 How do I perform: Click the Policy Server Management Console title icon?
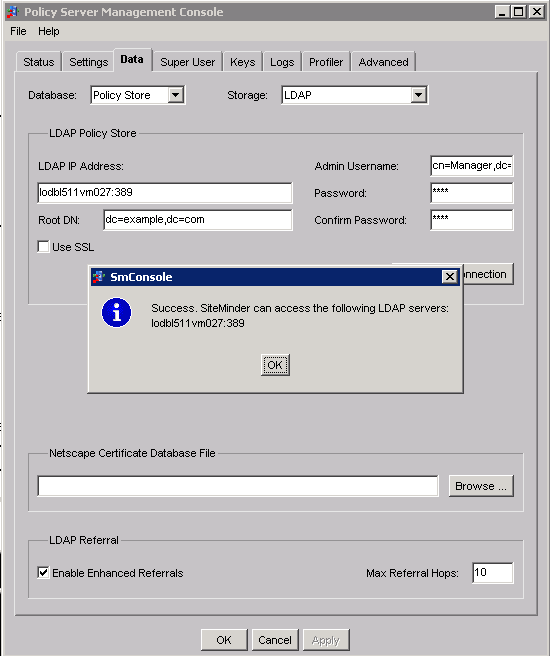(x=13, y=11)
